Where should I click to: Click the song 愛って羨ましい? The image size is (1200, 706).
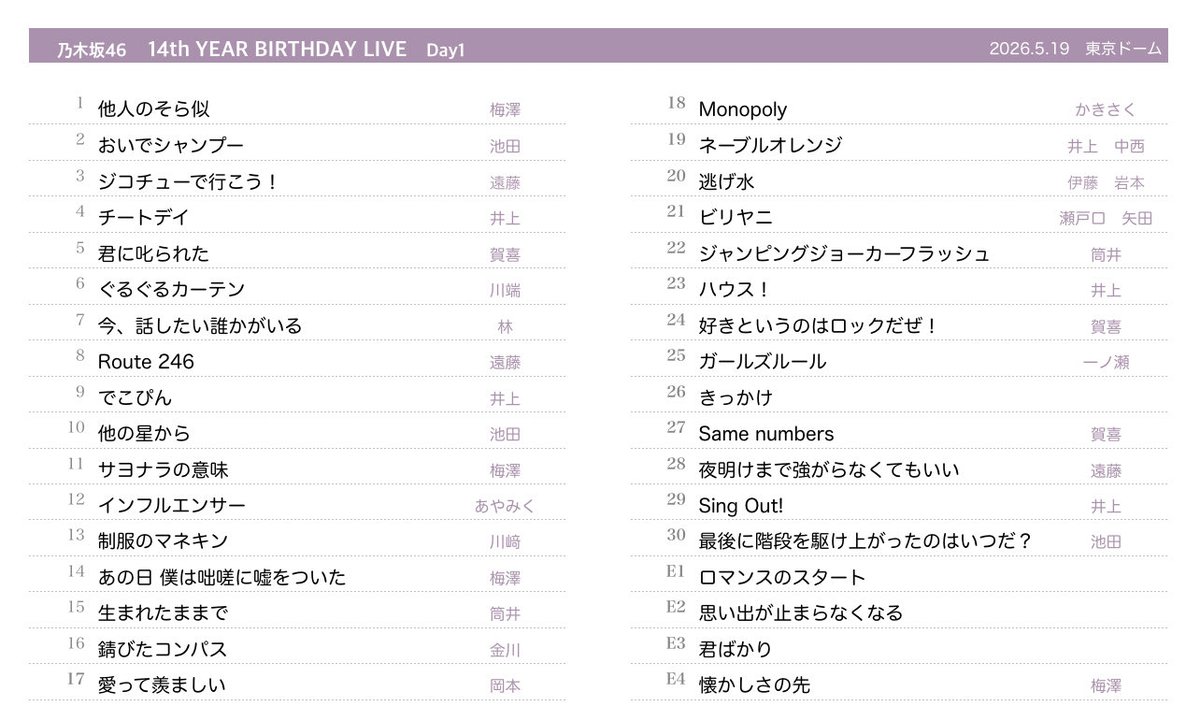[162, 685]
